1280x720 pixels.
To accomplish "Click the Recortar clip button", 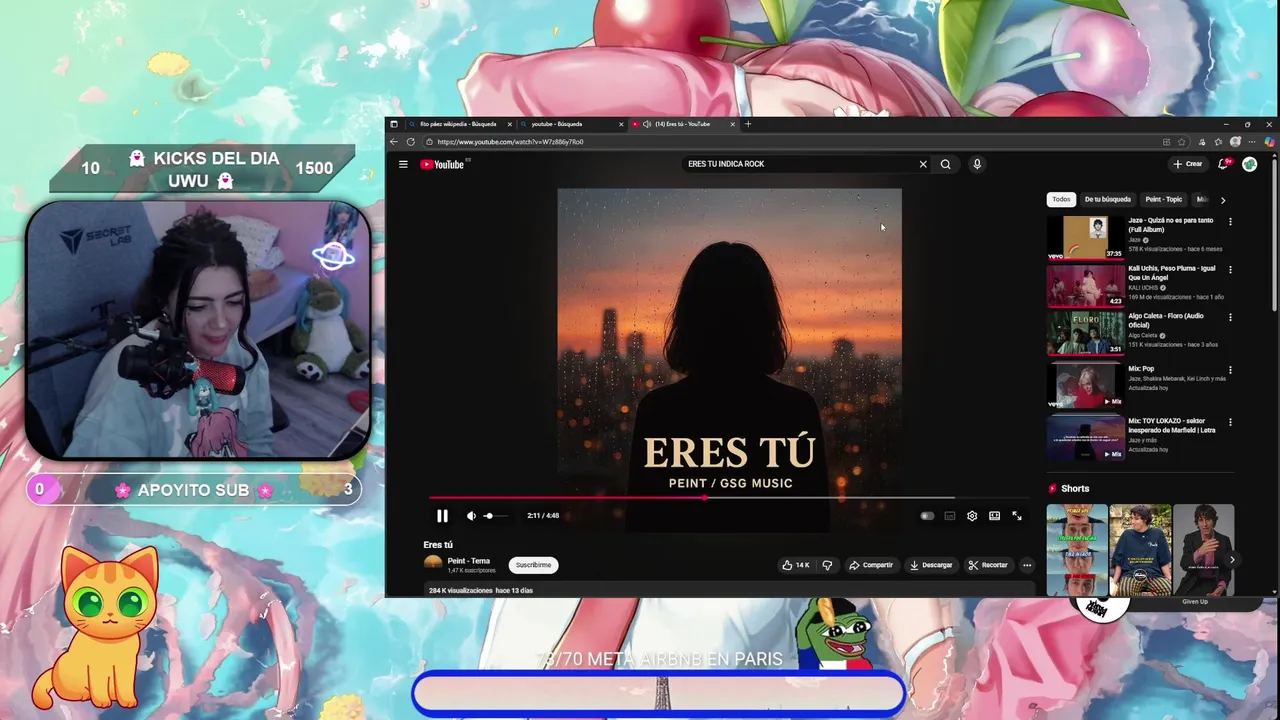I will pyautogui.click(x=988, y=565).
